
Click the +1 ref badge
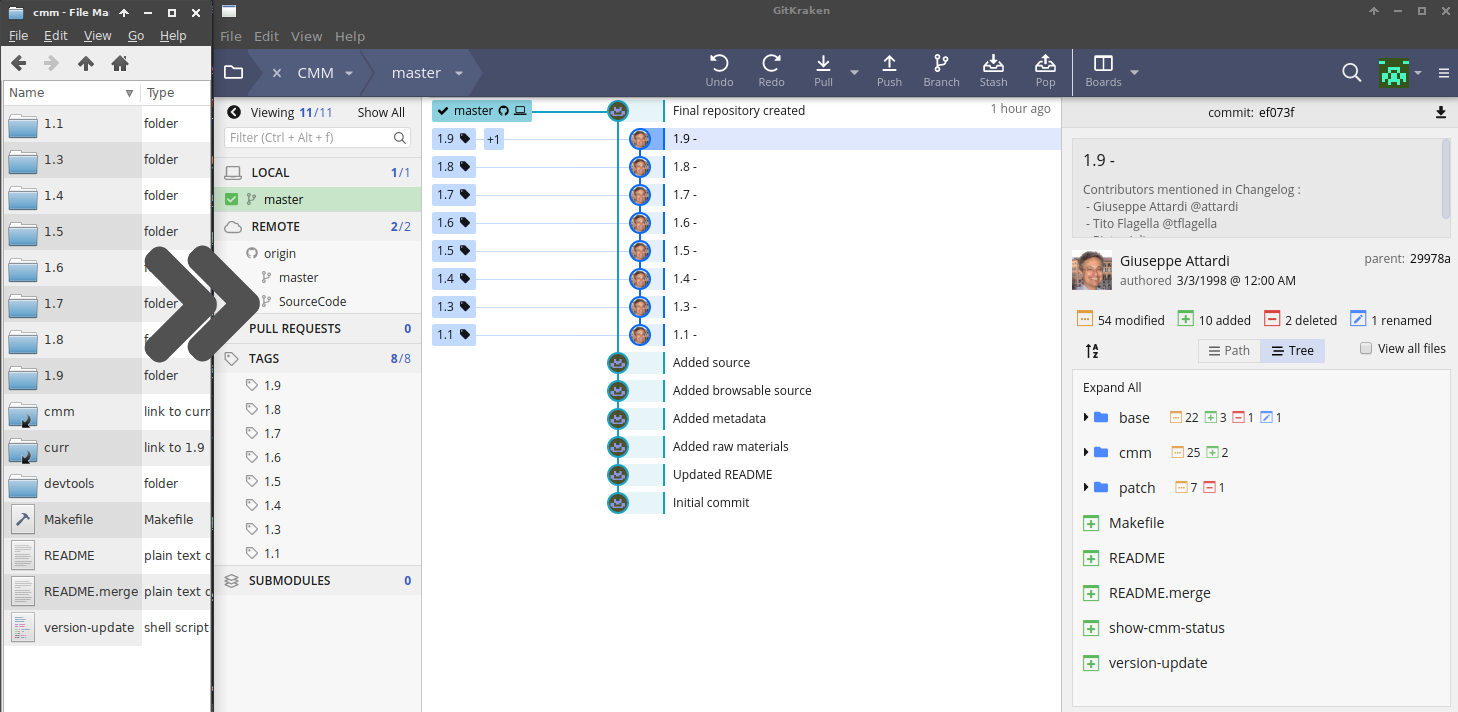tap(493, 140)
